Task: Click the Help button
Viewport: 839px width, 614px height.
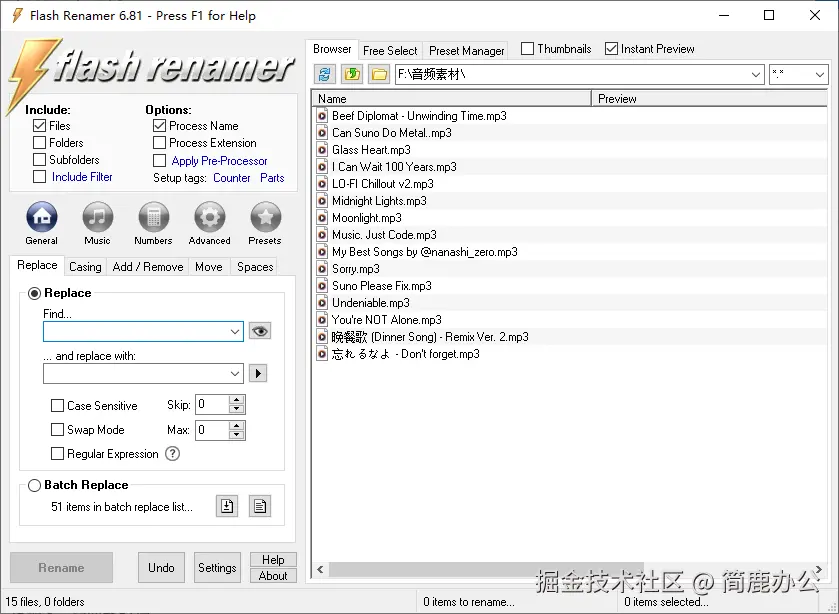Action: pos(273,559)
